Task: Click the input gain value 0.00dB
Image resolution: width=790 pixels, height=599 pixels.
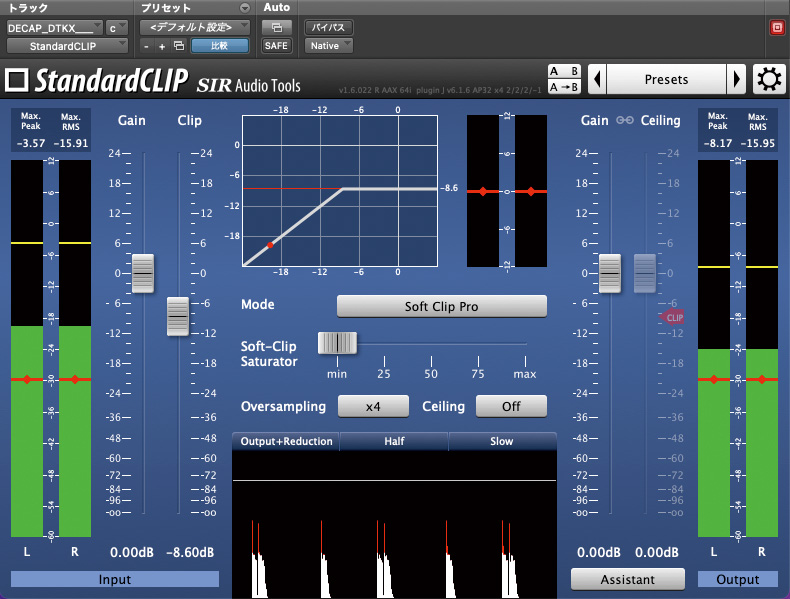Action: point(131,552)
